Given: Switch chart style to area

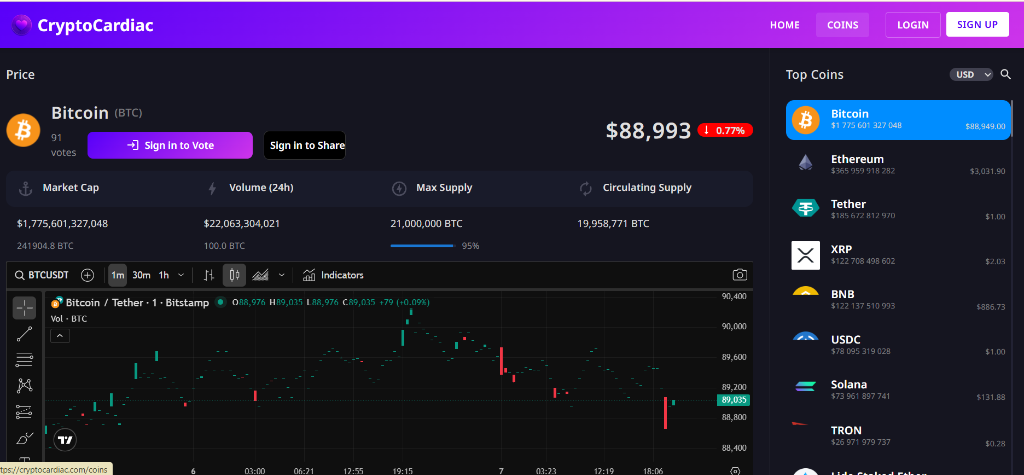Looking at the screenshot, I should coord(261,275).
